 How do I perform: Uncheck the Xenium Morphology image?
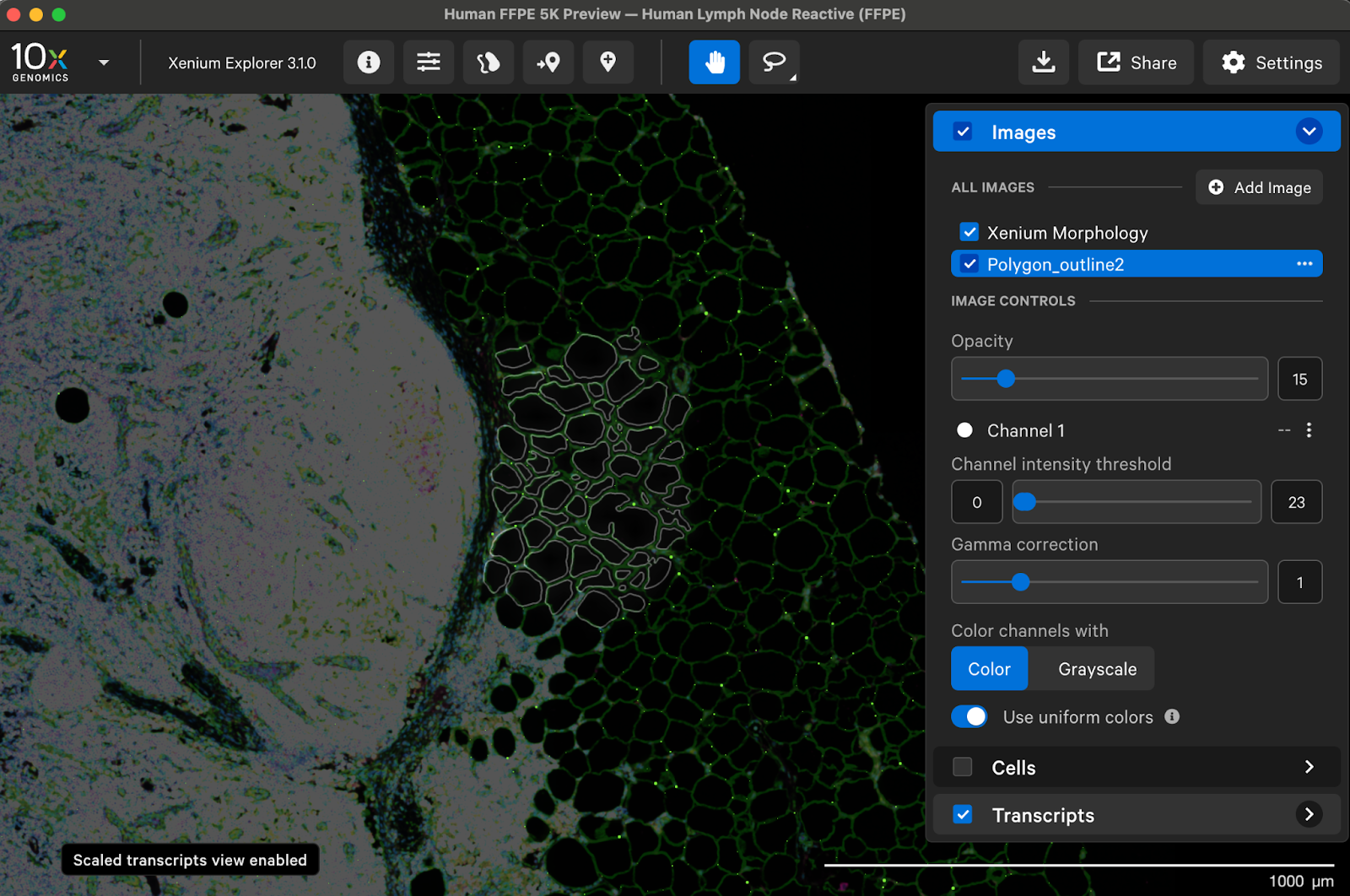click(x=969, y=233)
